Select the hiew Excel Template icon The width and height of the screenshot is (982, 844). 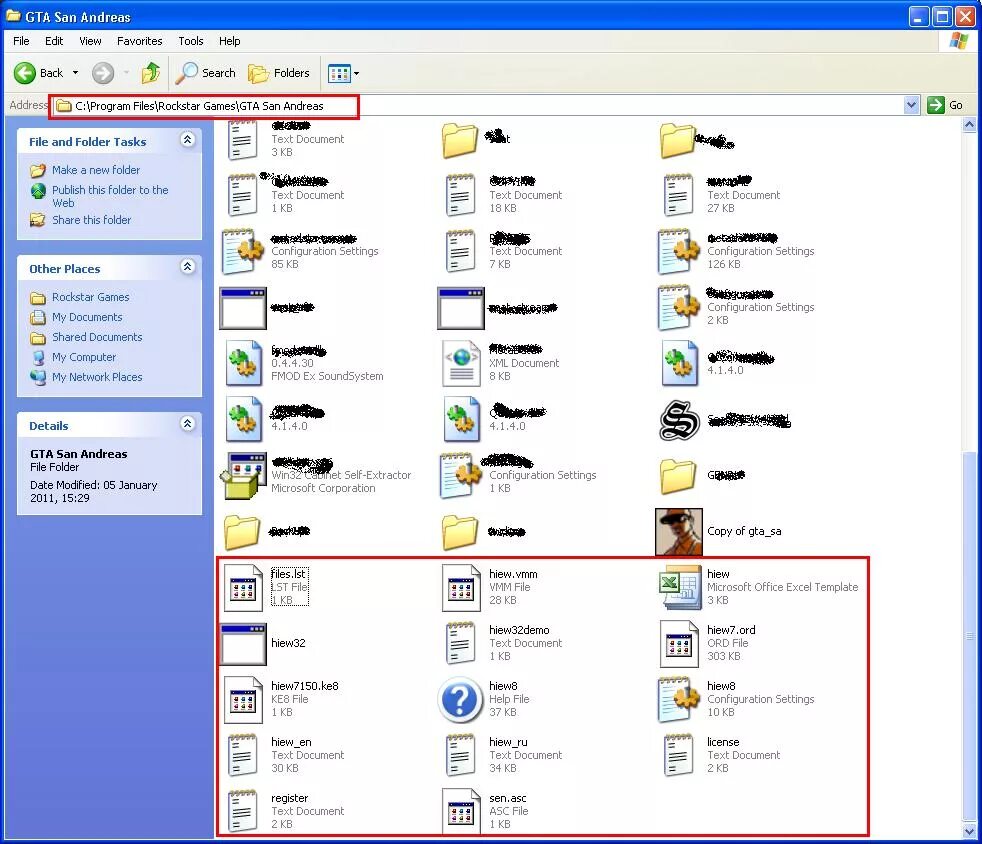point(680,587)
